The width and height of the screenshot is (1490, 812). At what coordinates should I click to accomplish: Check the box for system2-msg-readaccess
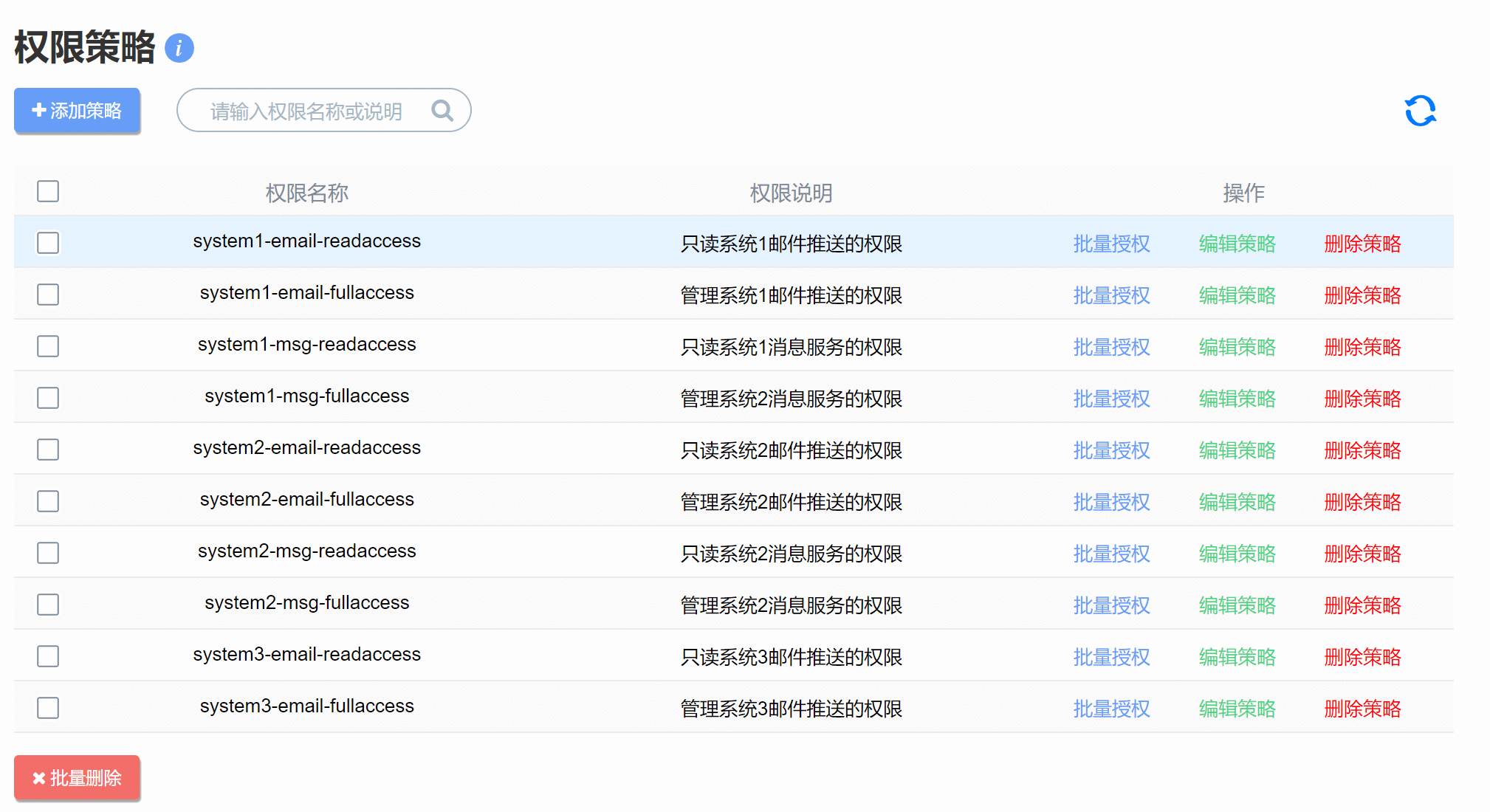[48, 553]
